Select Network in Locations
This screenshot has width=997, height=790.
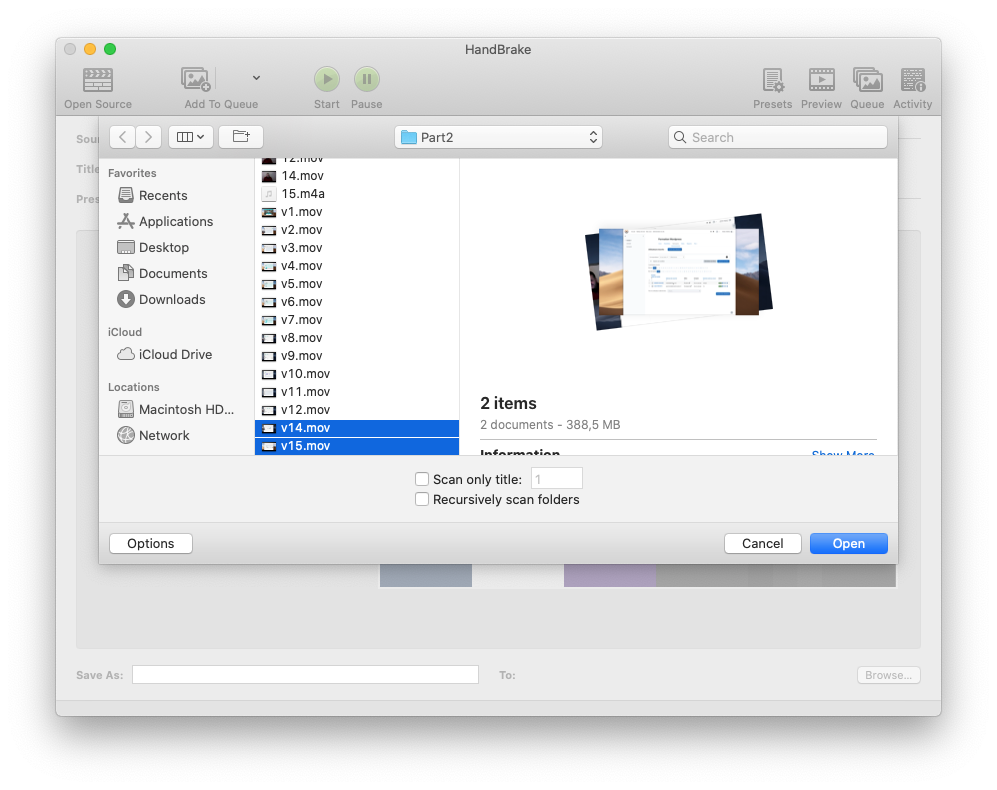(x=176, y=436)
